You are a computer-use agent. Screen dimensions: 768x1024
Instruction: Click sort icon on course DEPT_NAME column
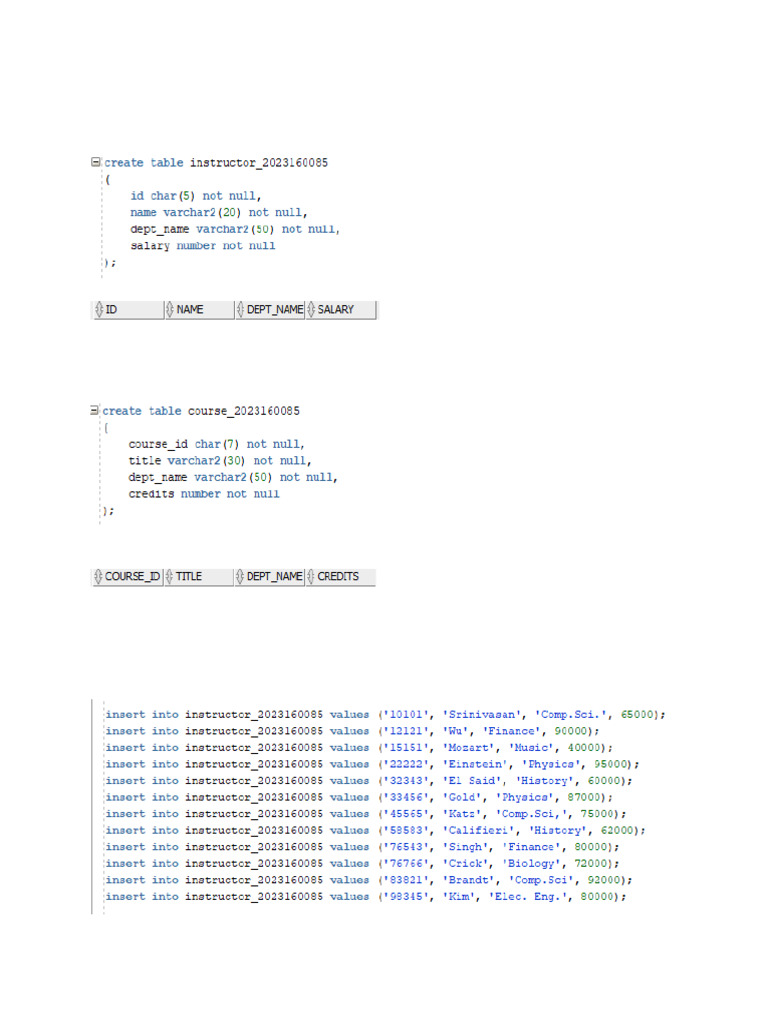[240, 576]
